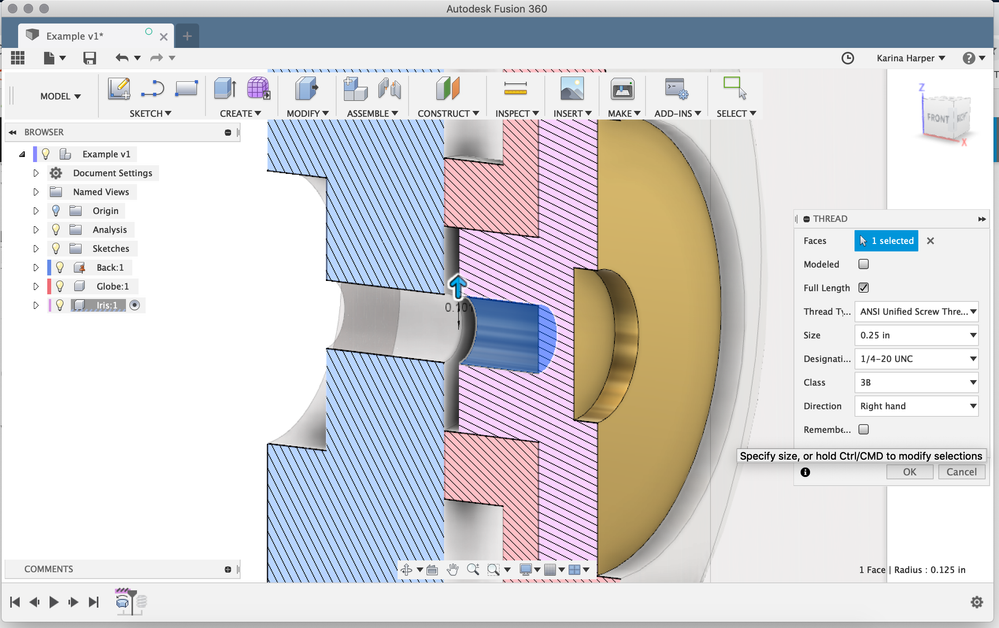Cancel the Thread dialog
999x628 pixels.
[x=961, y=472]
